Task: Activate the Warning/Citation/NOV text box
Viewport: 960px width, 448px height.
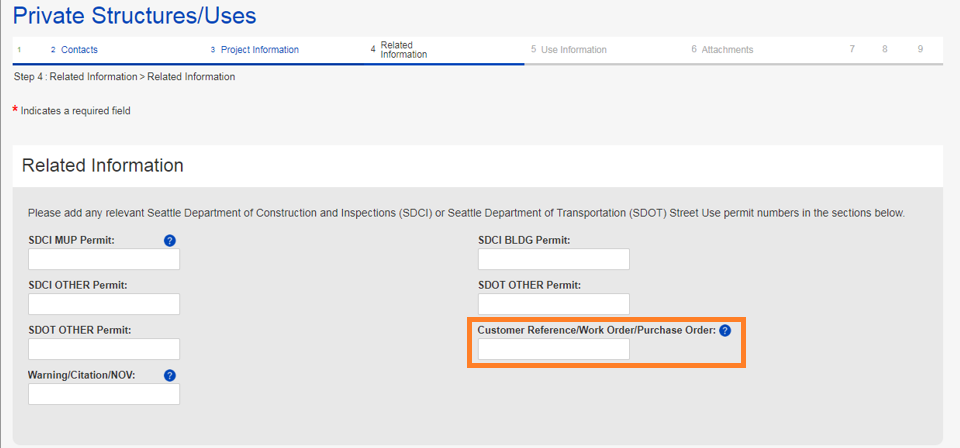Action: click(x=104, y=394)
